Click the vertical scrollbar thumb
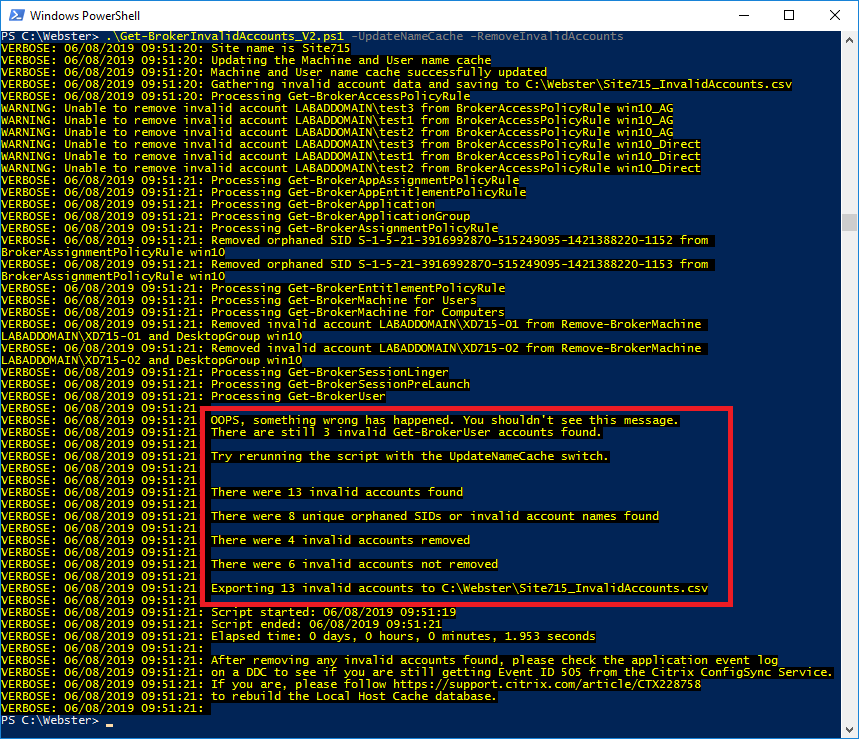Viewport: 859px width, 739px height. click(849, 222)
